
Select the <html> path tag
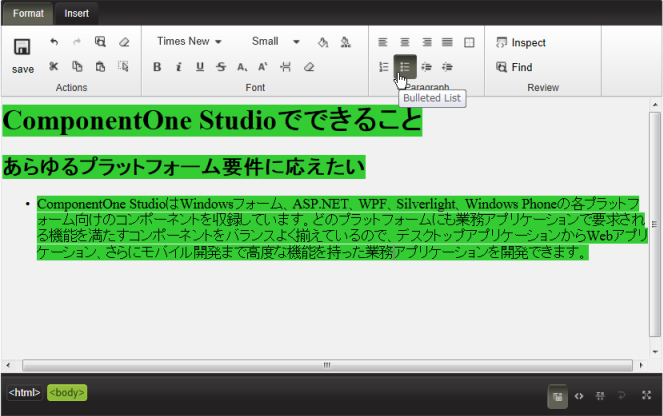pyautogui.click(x=25, y=392)
